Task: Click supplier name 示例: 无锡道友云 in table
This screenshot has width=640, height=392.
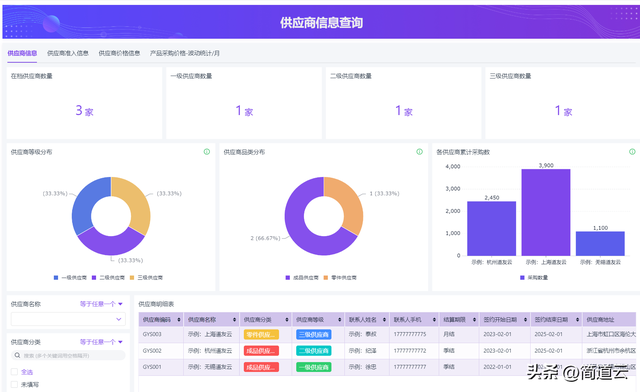Action: click(x=210, y=367)
